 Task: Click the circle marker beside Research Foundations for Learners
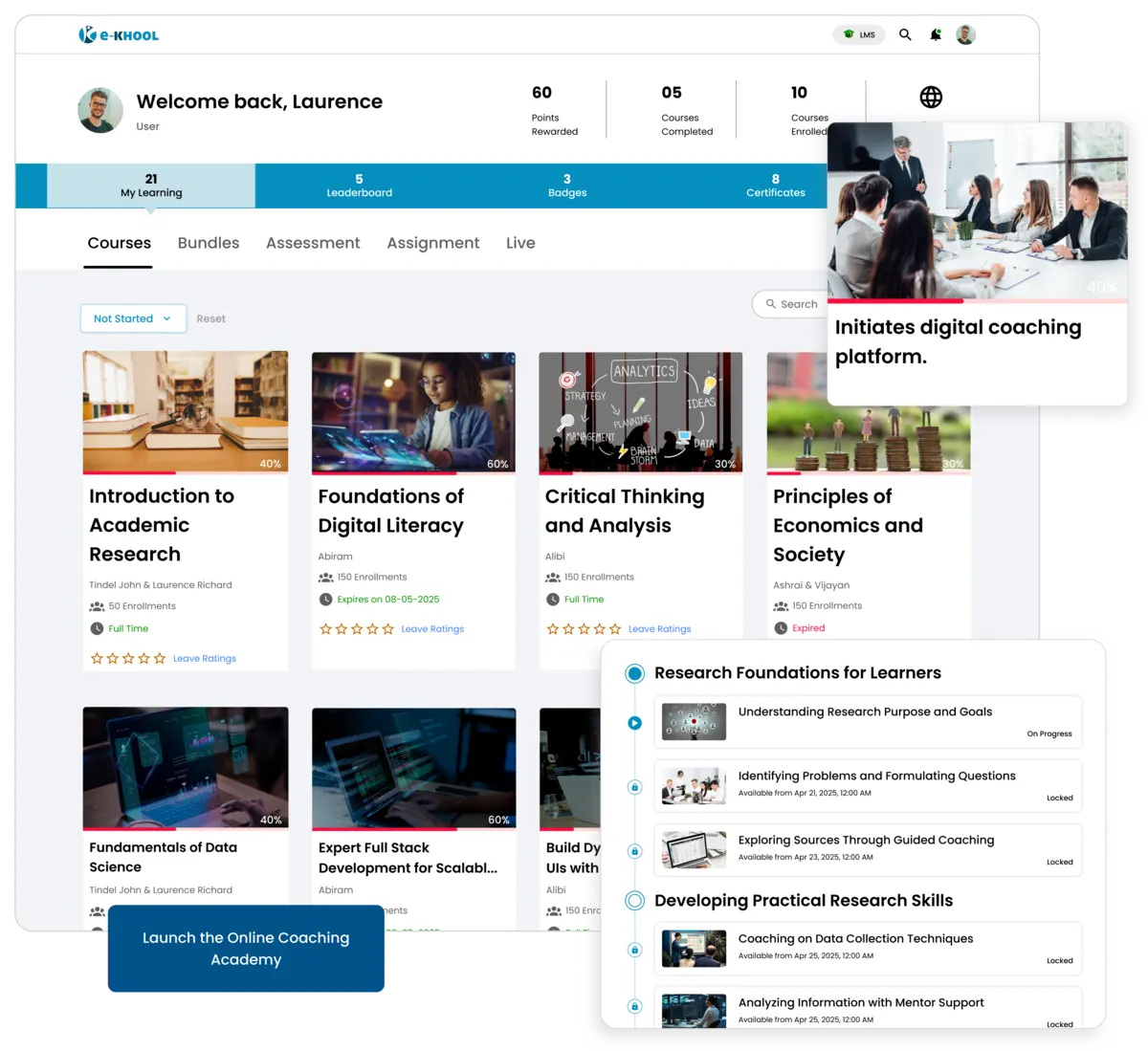tap(634, 672)
